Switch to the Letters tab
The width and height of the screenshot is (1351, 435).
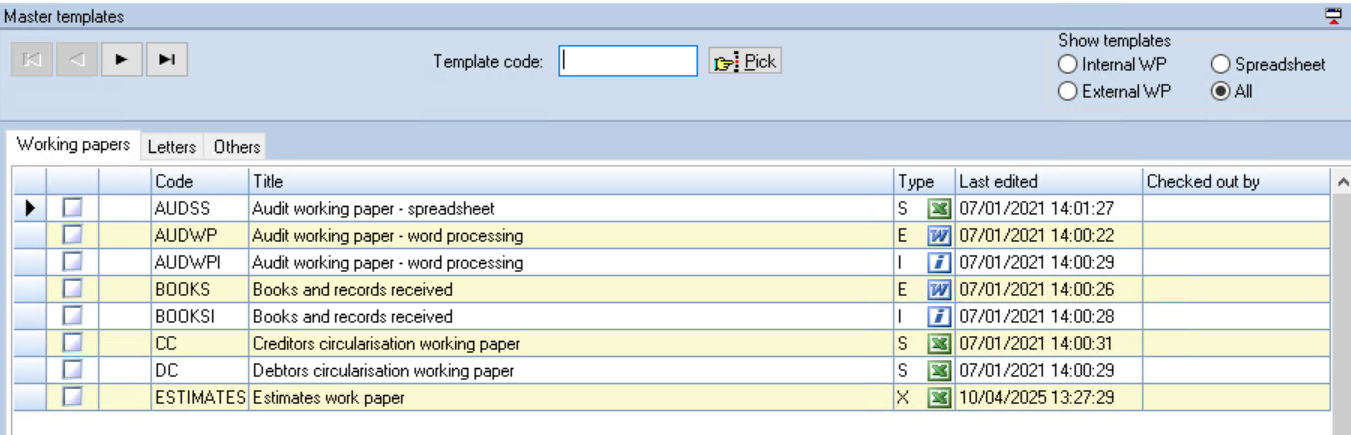(x=172, y=147)
